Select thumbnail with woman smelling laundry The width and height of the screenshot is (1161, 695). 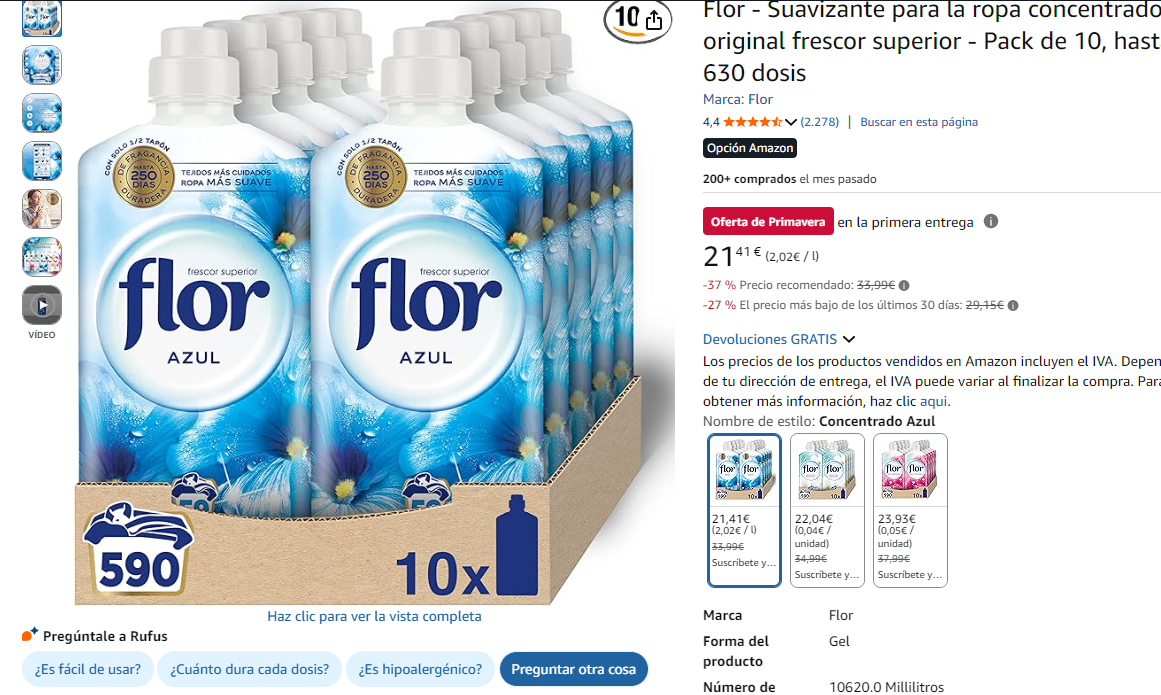click(41, 209)
